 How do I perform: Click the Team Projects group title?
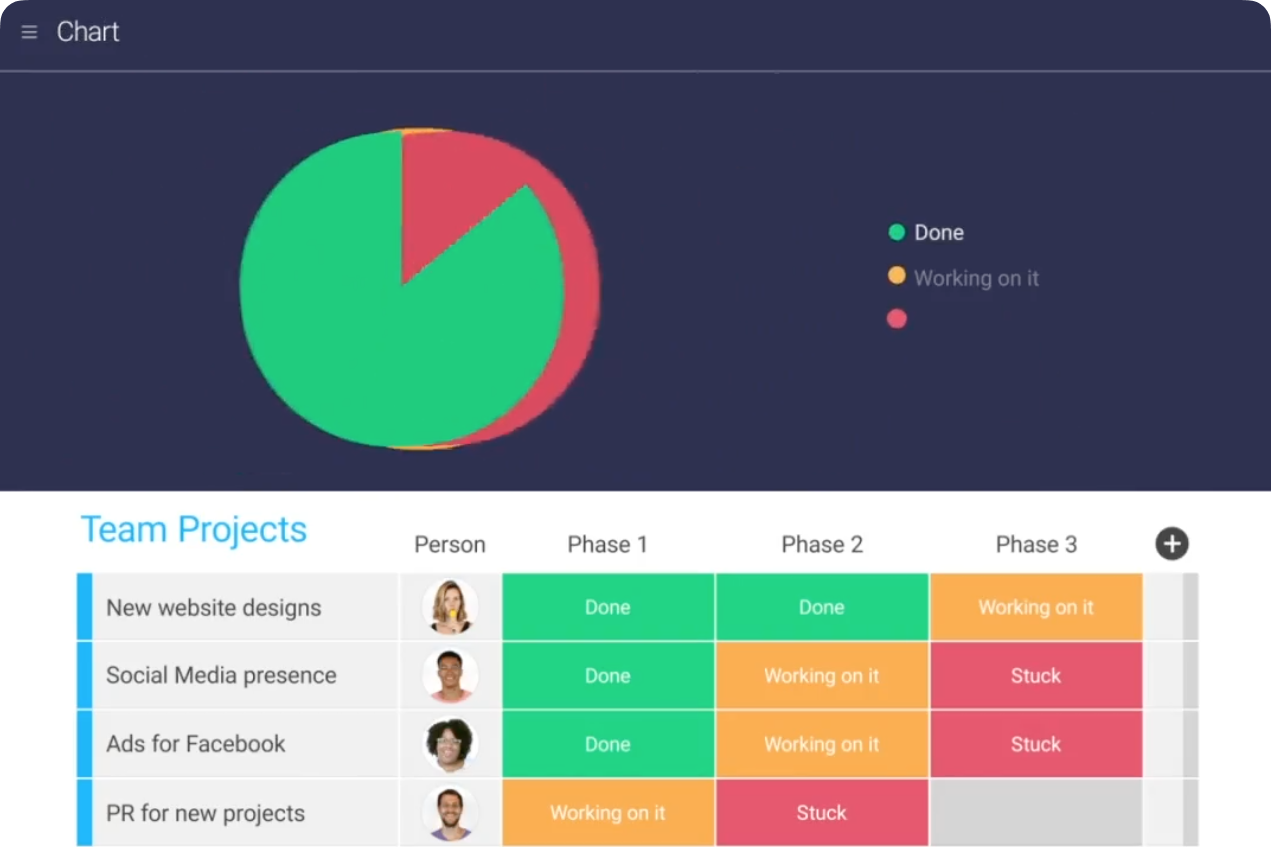click(x=193, y=529)
